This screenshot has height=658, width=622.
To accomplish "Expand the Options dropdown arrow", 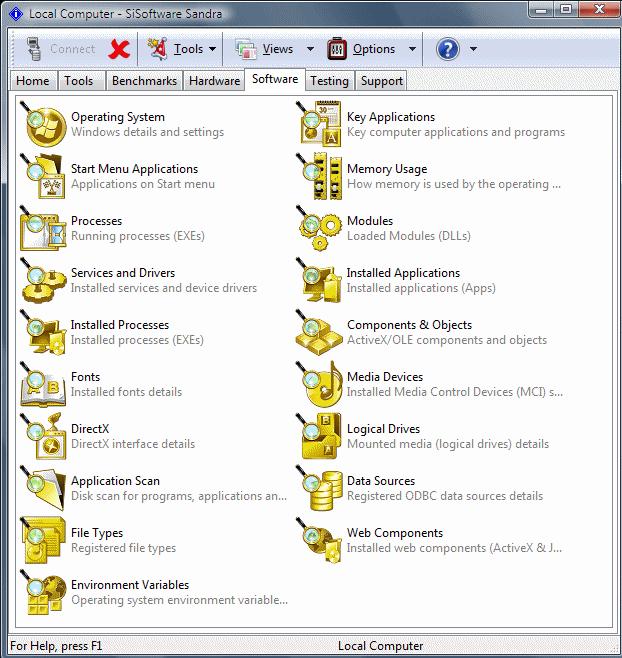I will (x=413, y=49).
